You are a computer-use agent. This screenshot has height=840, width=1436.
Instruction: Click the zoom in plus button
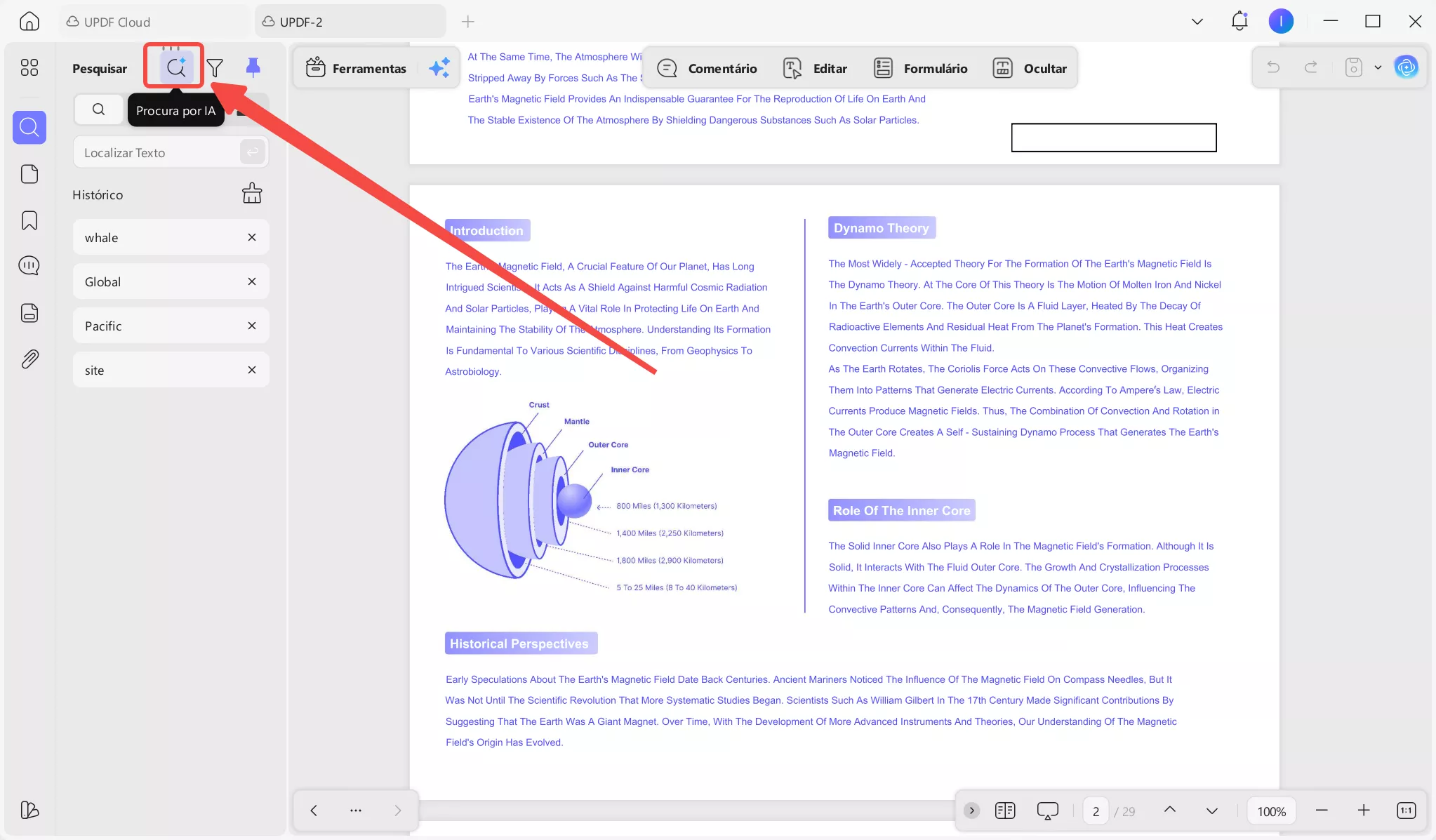click(1363, 811)
